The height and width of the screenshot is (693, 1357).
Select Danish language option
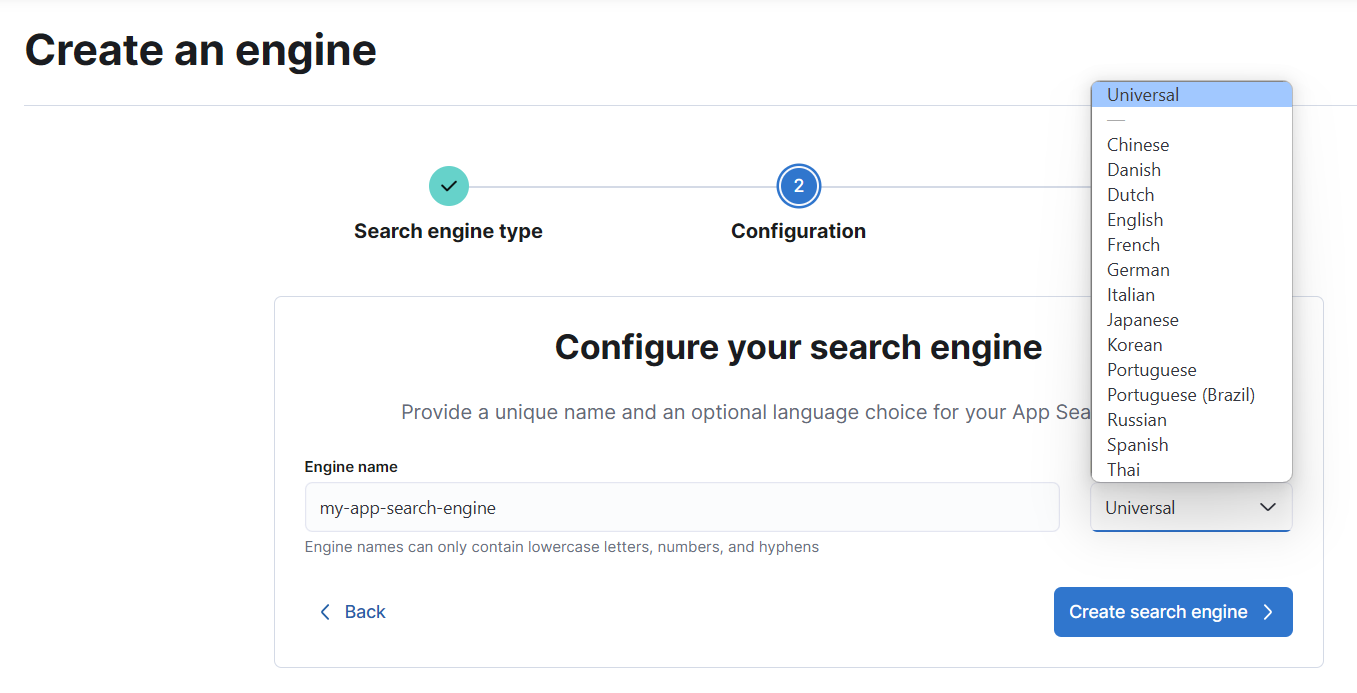pyautogui.click(x=1134, y=170)
